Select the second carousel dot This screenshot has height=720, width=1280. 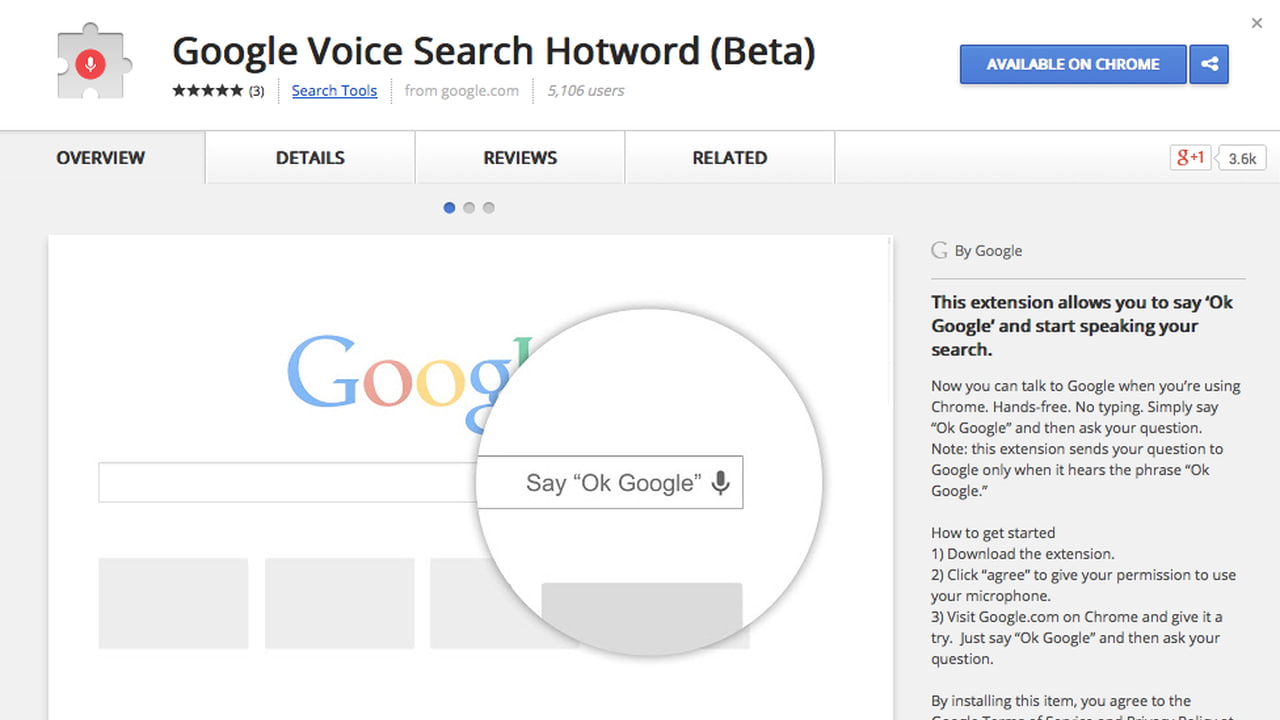click(469, 208)
